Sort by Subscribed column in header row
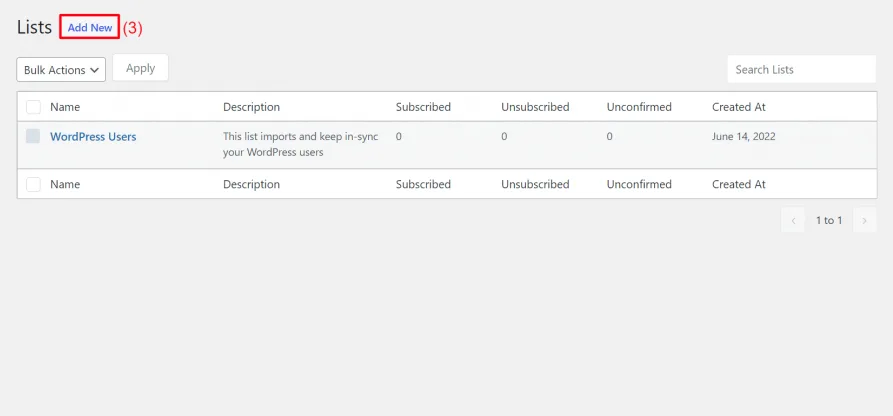Image resolution: width=893 pixels, height=416 pixels. pyautogui.click(x=423, y=107)
